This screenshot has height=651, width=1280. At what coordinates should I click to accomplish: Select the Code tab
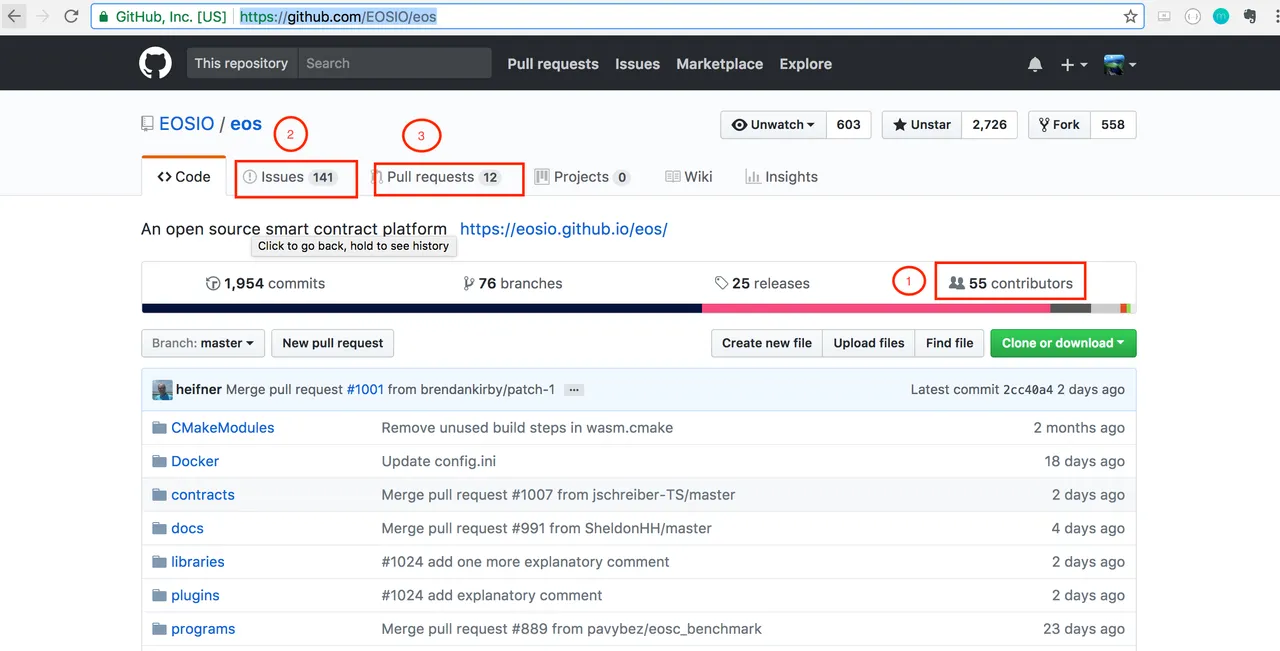tap(184, 177)
